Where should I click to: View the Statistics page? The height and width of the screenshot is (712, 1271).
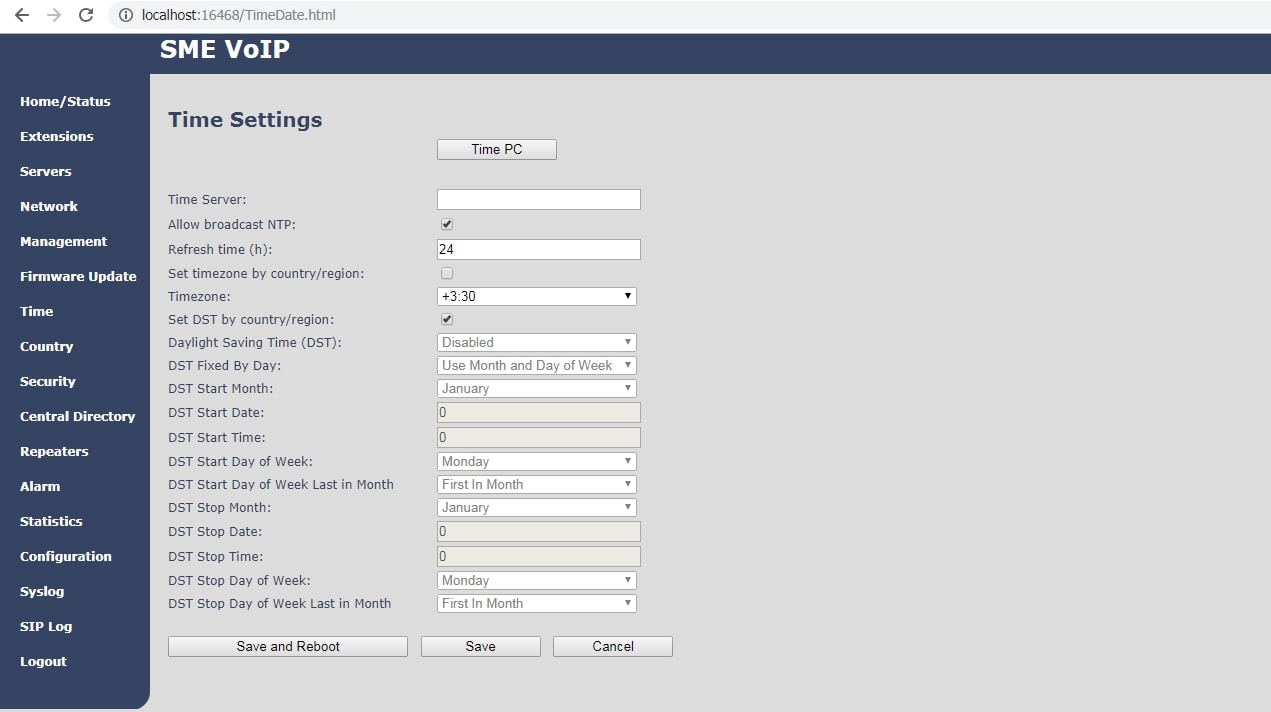[x=51, y=521]
